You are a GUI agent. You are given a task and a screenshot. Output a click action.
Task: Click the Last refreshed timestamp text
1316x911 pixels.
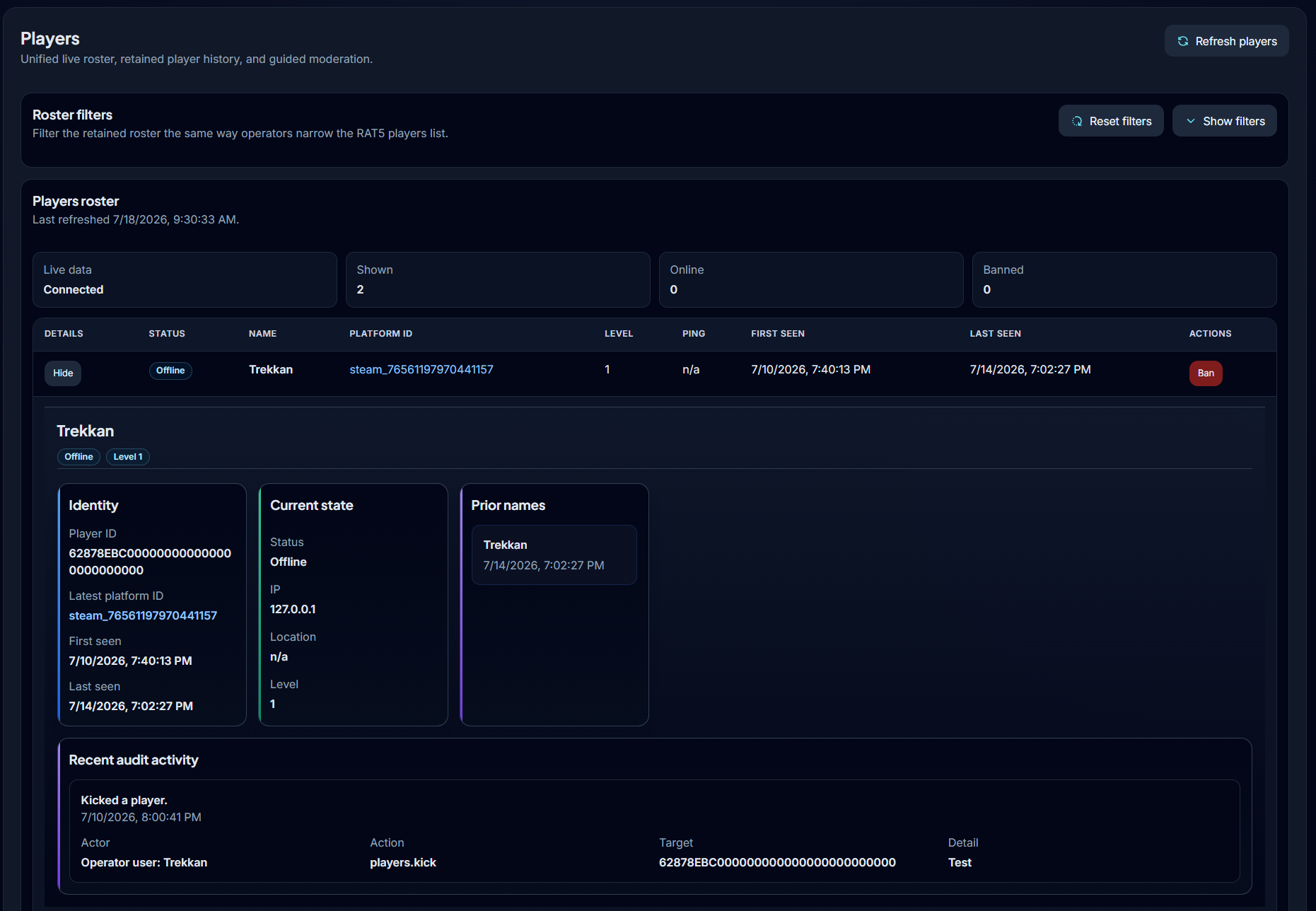pyautogui.click(x=136, y=219)
